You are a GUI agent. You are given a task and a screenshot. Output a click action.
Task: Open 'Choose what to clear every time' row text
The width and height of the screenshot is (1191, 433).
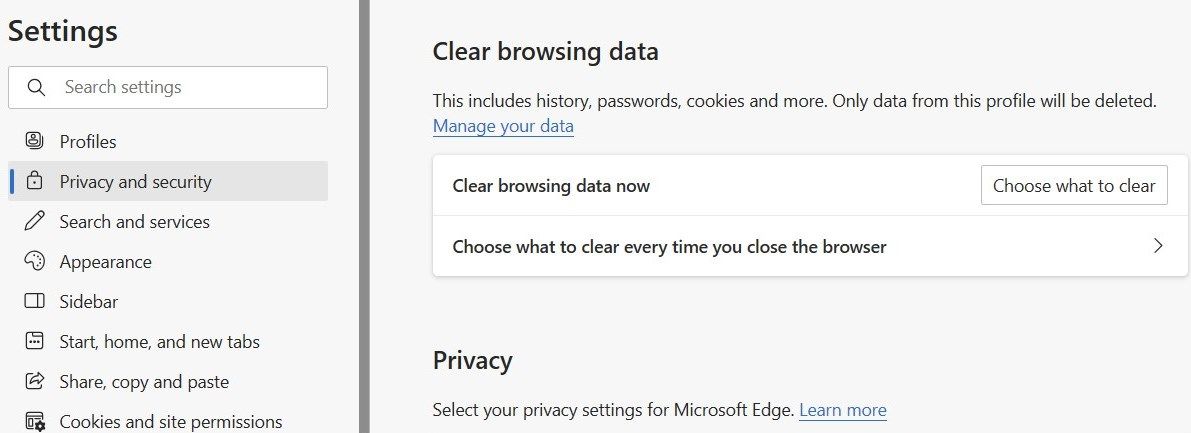point(669,246)
